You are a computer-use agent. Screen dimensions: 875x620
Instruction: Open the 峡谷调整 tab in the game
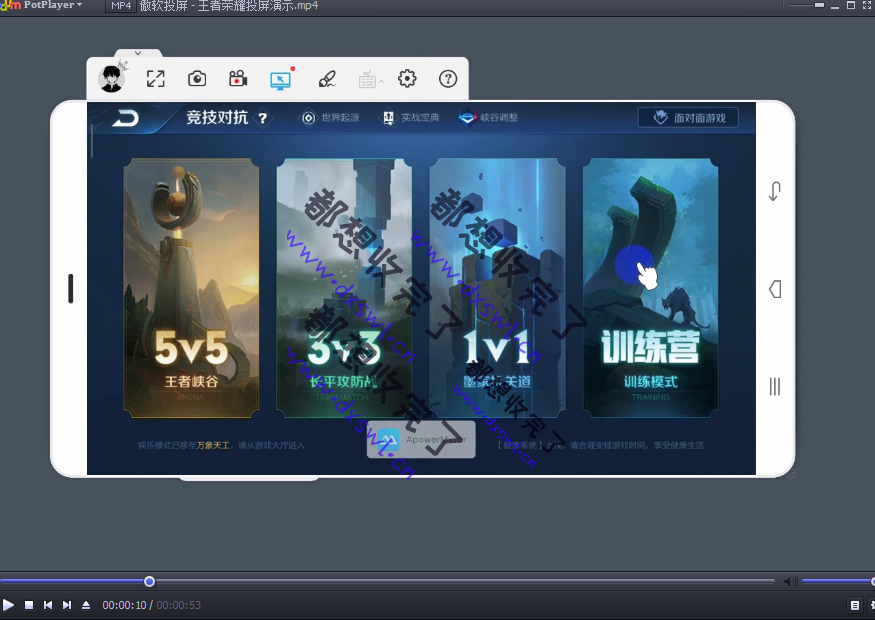pyautogui.click(x=488, y=118)
